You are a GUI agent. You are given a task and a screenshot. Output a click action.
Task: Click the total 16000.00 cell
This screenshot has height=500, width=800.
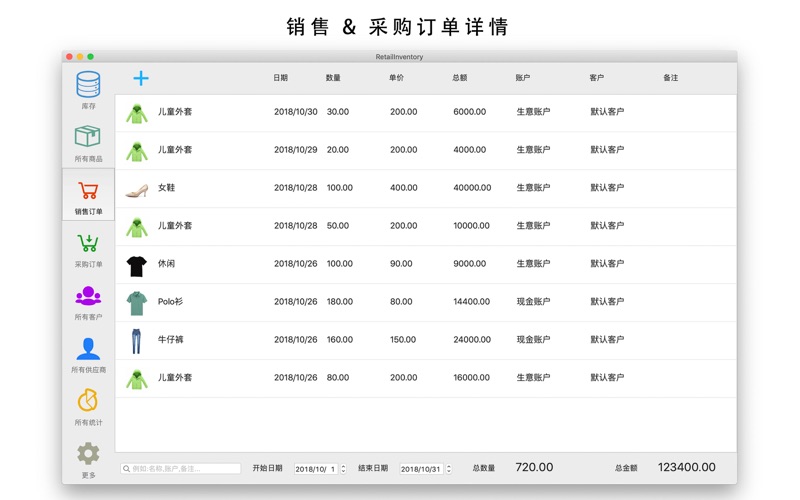471,378
